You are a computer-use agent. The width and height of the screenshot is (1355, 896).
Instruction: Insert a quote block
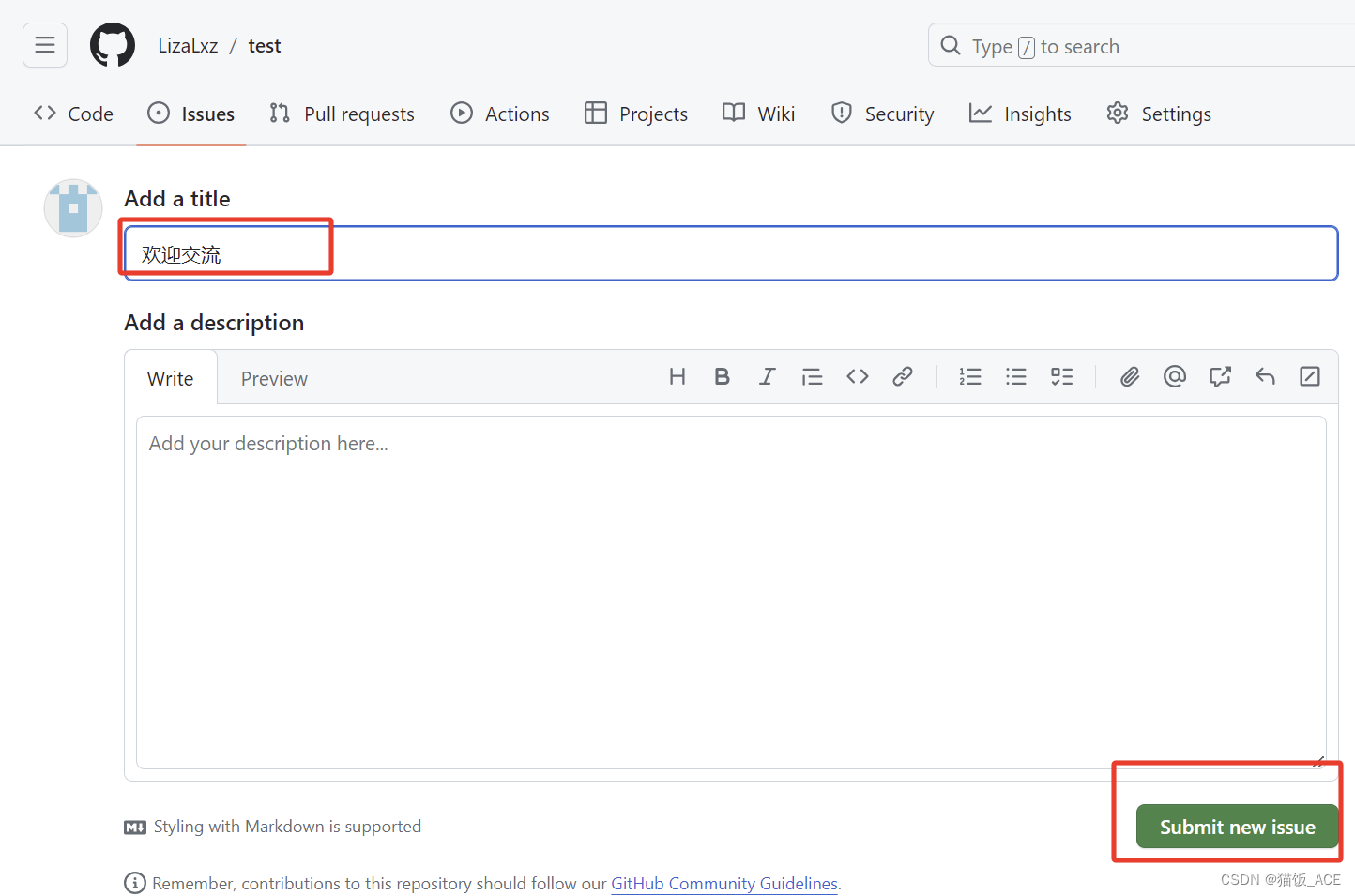click(812, 377)
